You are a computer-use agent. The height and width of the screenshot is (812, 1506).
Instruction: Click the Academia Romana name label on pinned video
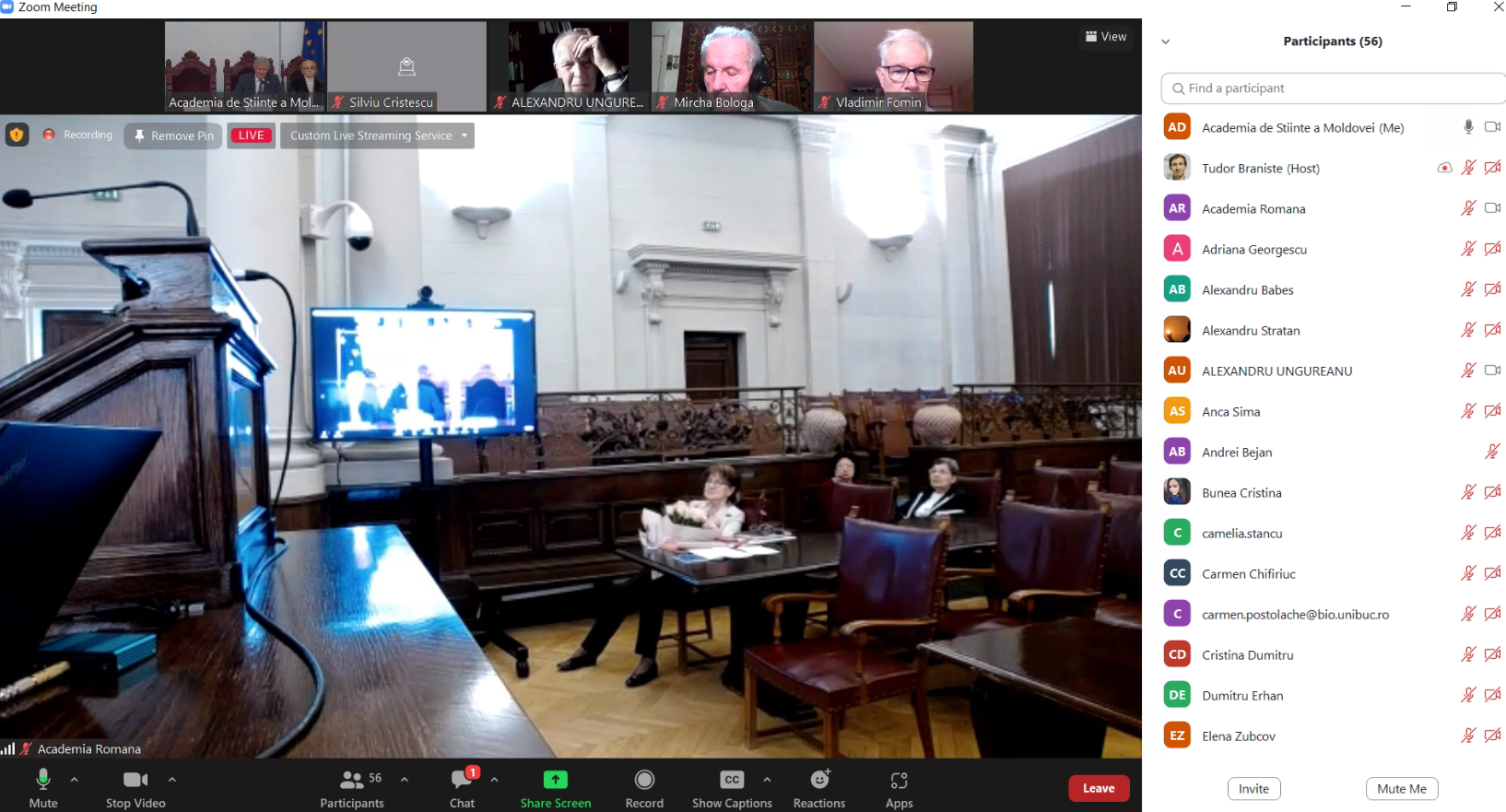click(89, 749)
